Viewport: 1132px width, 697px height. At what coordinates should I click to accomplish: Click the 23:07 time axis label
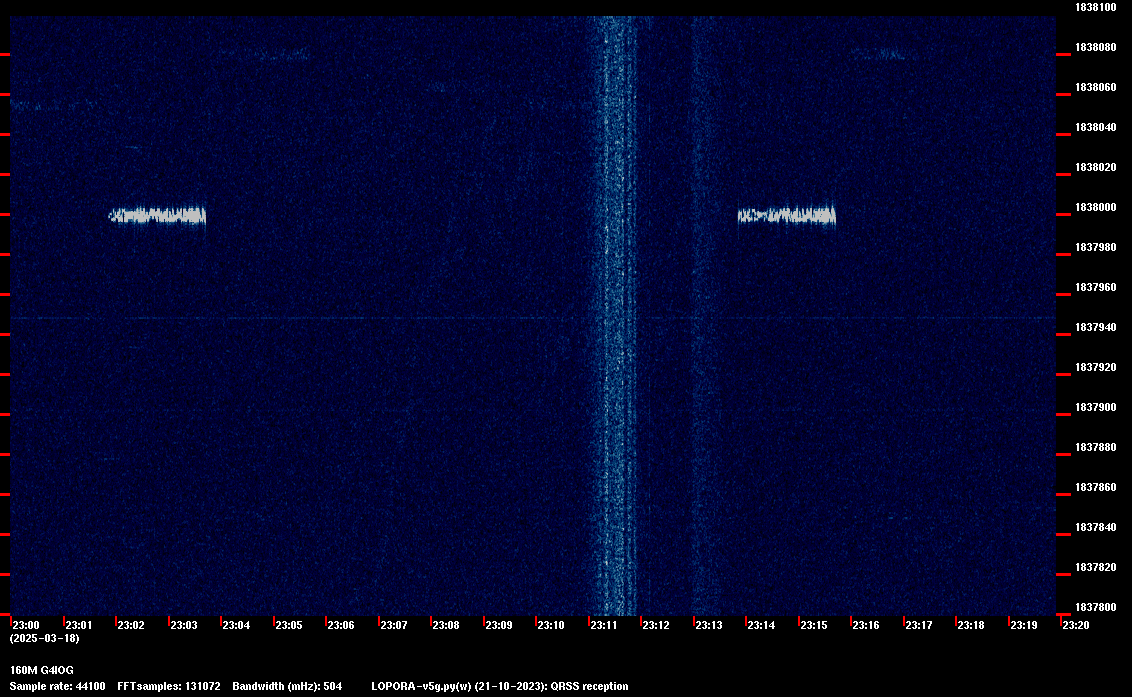pyautogui.click(x=393, y=625)
